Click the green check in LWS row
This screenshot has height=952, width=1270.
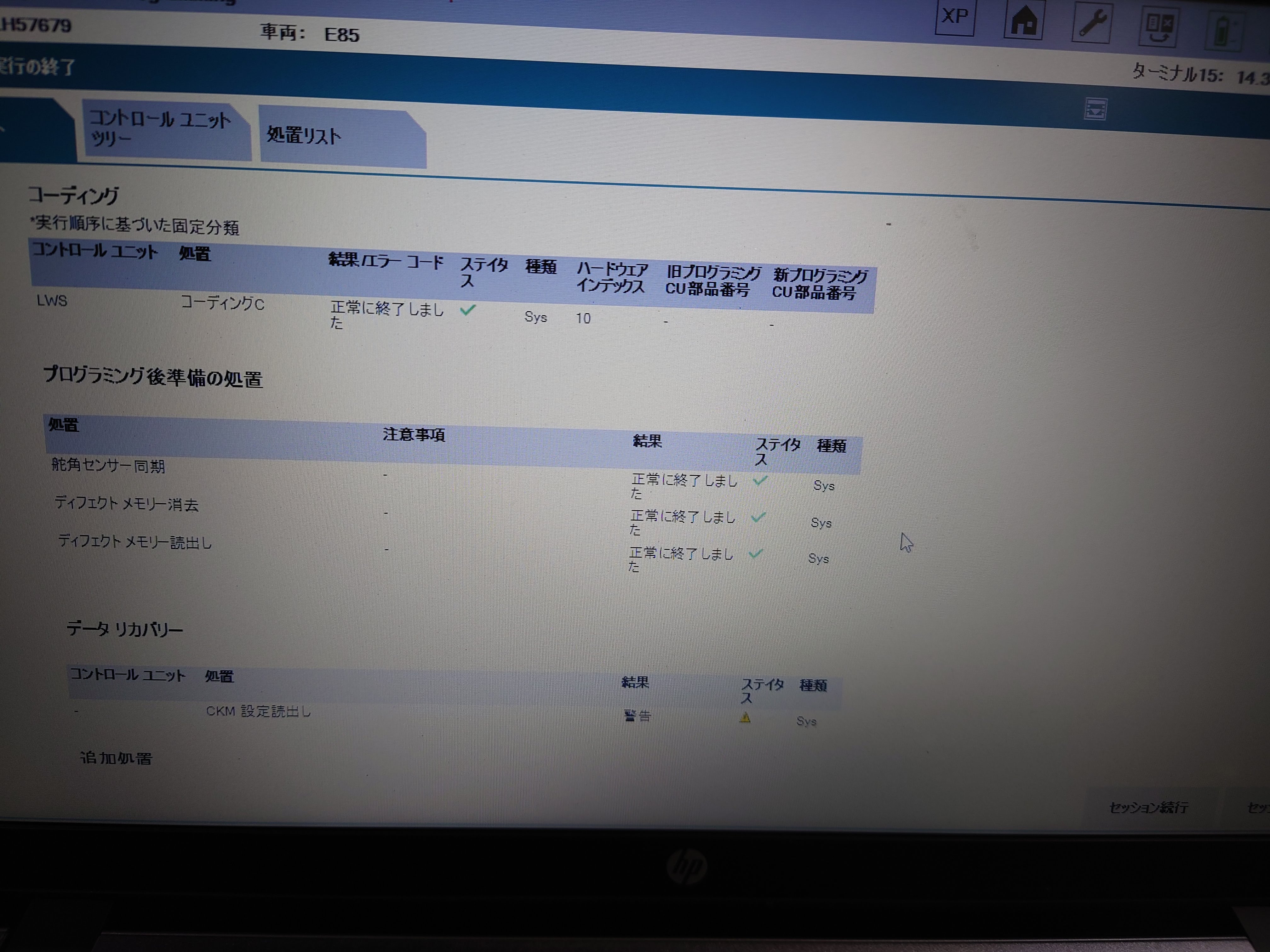coord(468,310)
